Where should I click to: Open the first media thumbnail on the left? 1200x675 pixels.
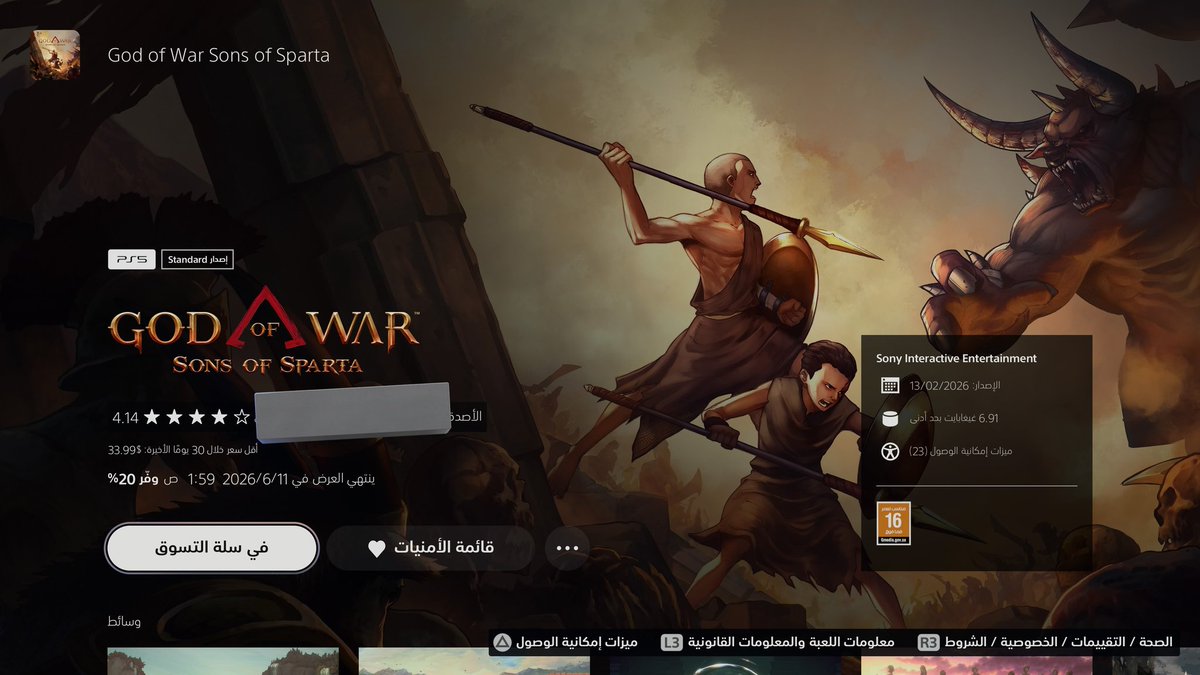tap(223, 661)
